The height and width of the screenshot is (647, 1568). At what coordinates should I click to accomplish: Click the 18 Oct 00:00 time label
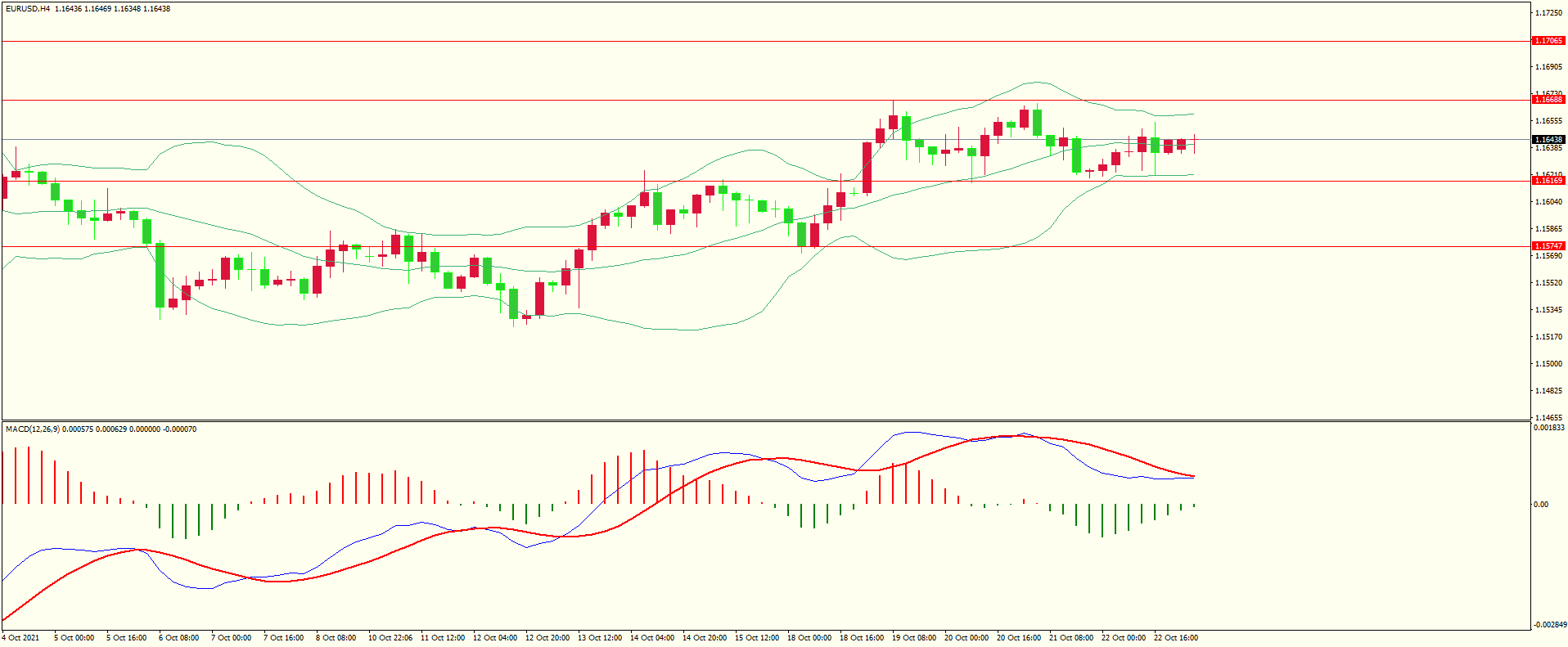pos(809,638)
